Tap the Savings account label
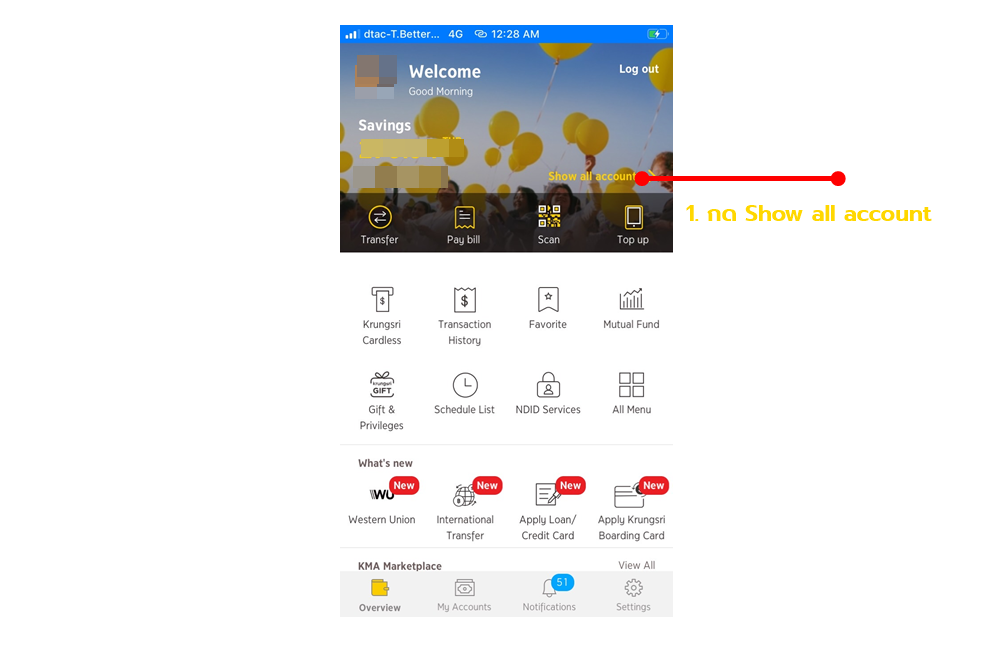 click(x=385, y=126)
